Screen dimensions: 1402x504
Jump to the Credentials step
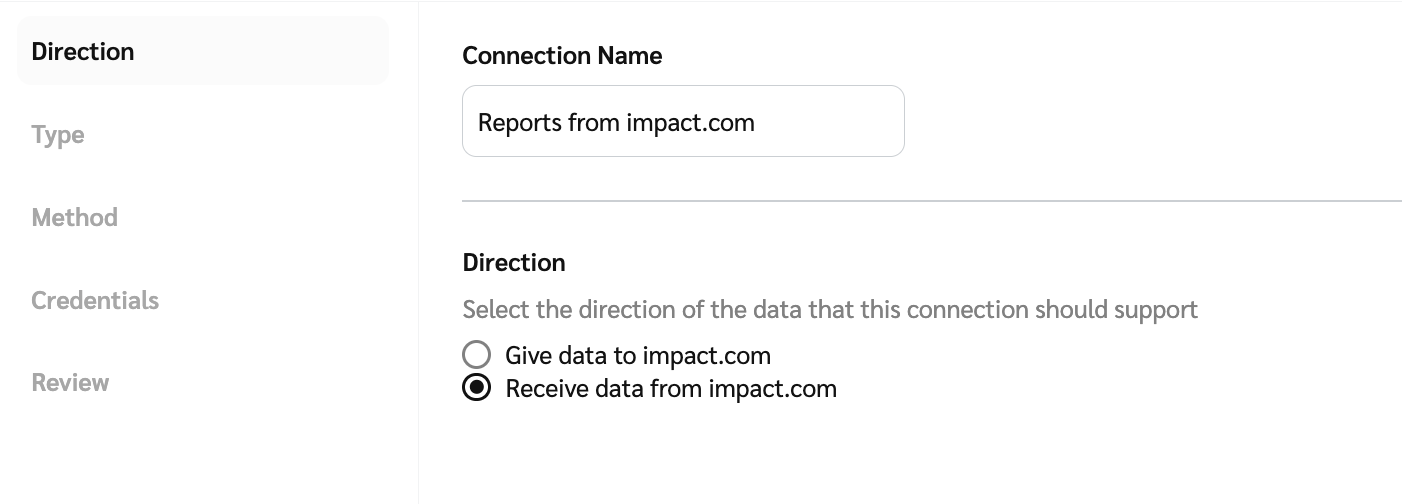pyautogui.click(x=95, y=301)
